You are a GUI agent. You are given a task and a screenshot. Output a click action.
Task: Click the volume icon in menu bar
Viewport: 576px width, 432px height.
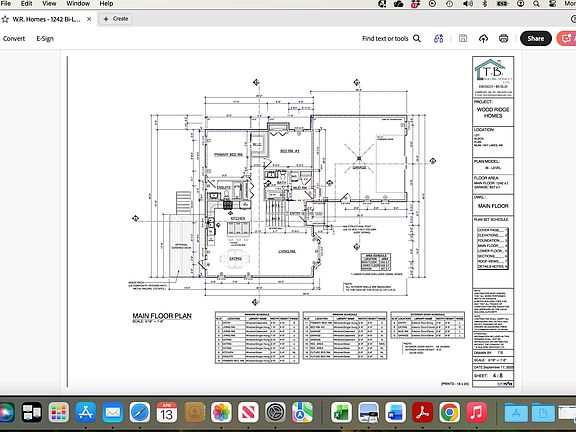[468, 3]
